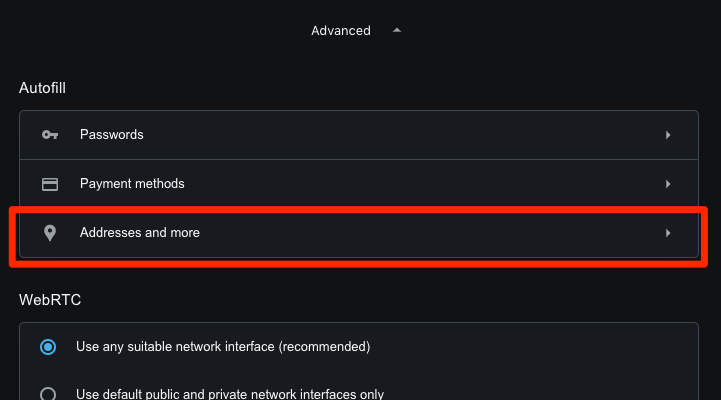Click the Autofill section heading
Screen dimensions: 721x400
43,88
